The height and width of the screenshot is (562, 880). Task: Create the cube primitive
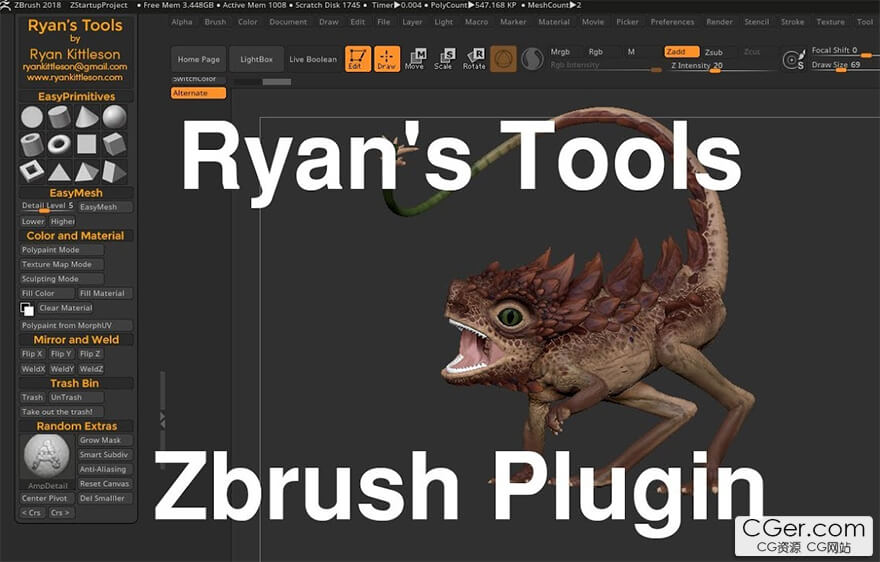click(x=114, y=144)
